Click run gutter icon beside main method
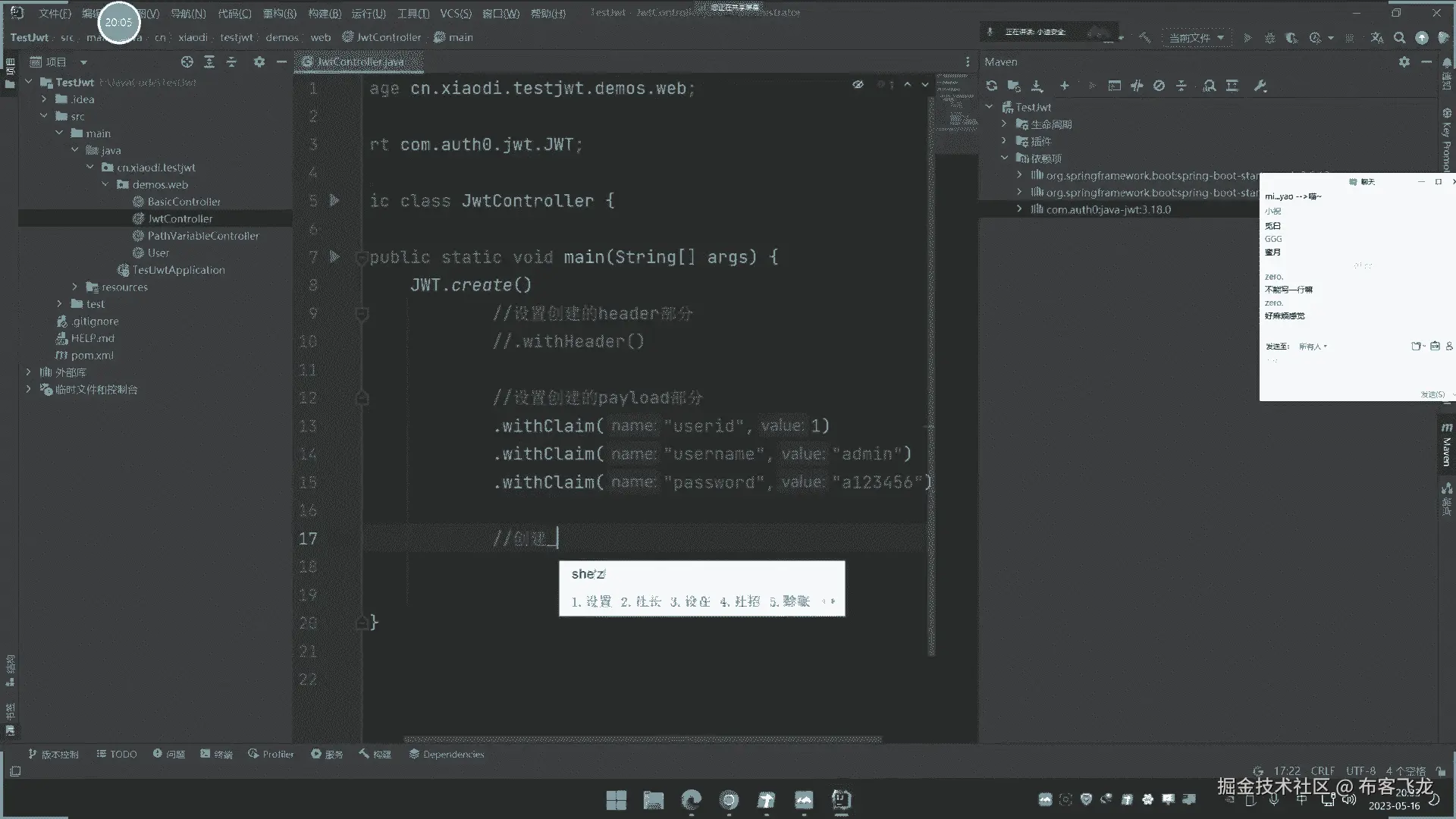The width and height of the screenshot is (1456, 819). click(334, 257)
